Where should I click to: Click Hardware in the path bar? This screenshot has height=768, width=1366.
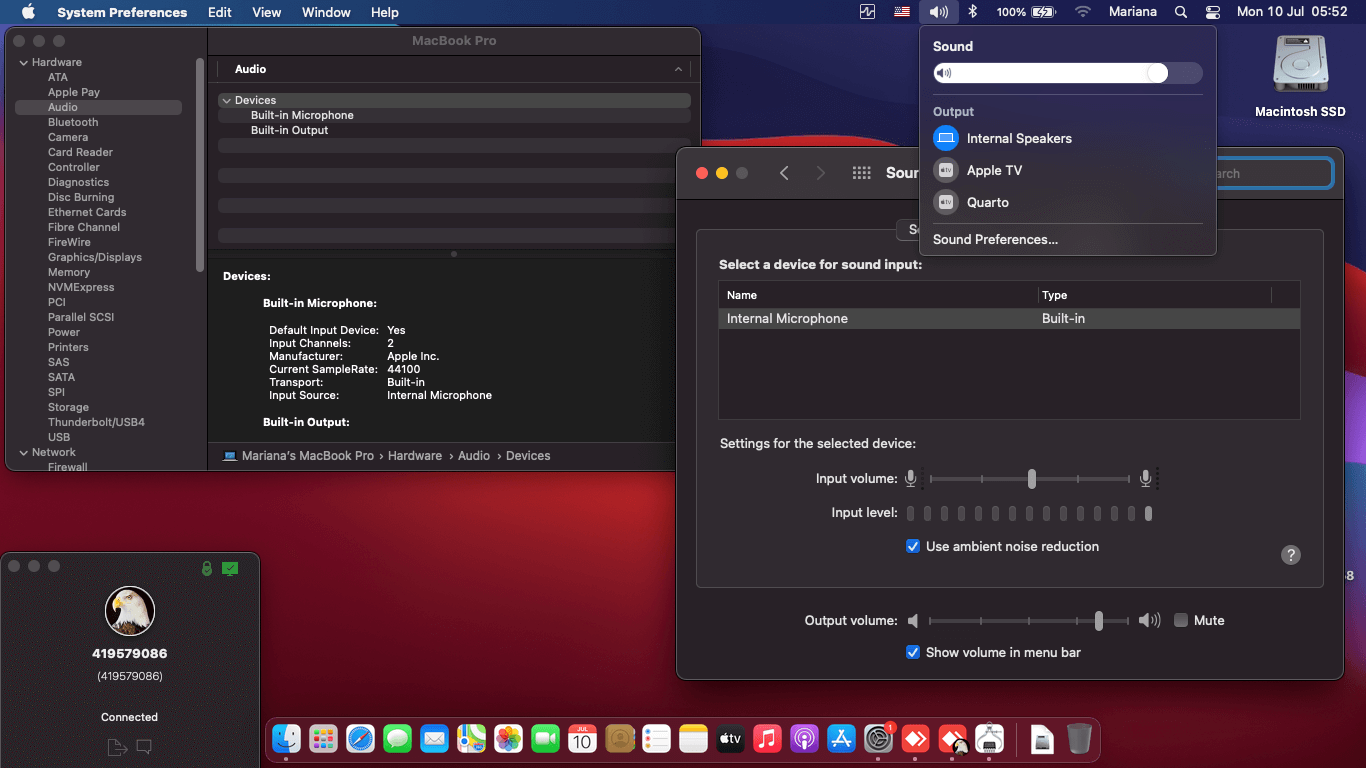pos(415,455)
